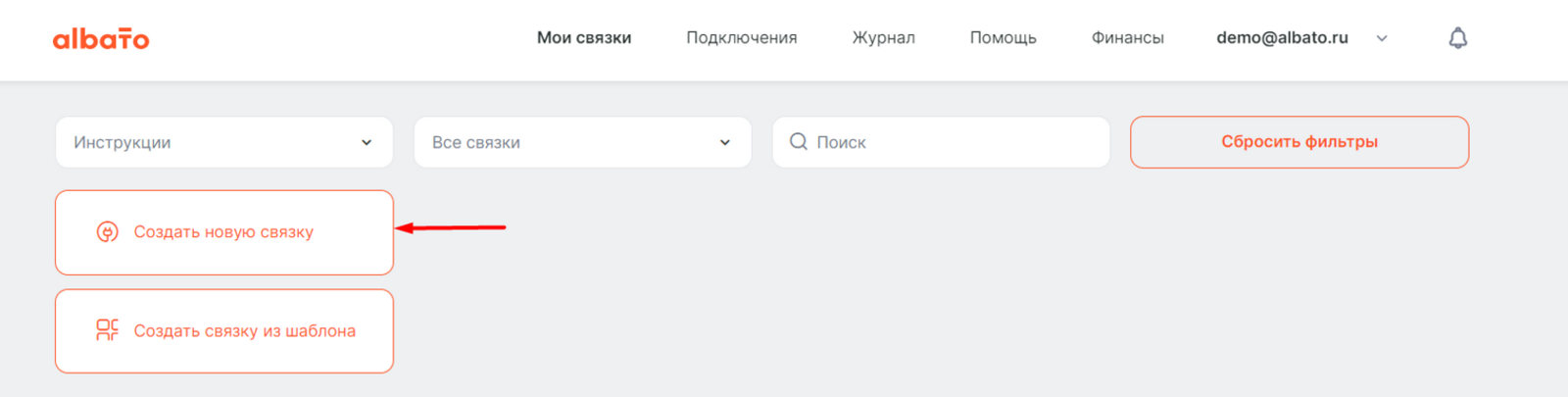Click the template icon on the template button
Screen dimensions: 1568x397
[107, 330]
